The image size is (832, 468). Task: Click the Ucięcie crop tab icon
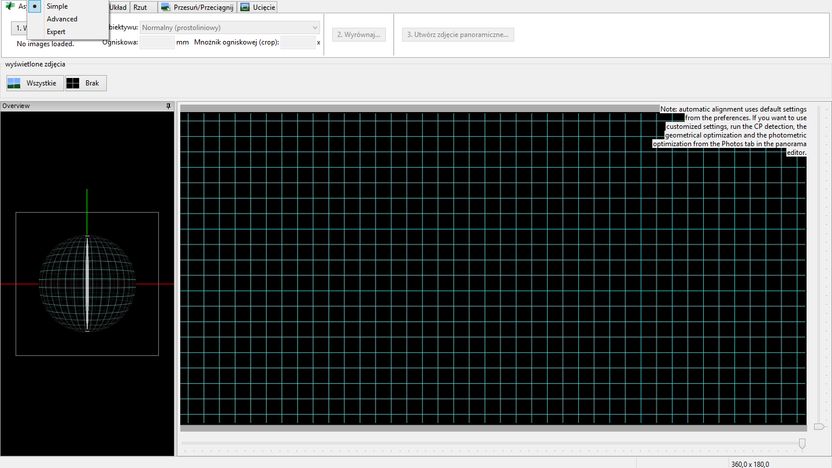coord(245,7)
